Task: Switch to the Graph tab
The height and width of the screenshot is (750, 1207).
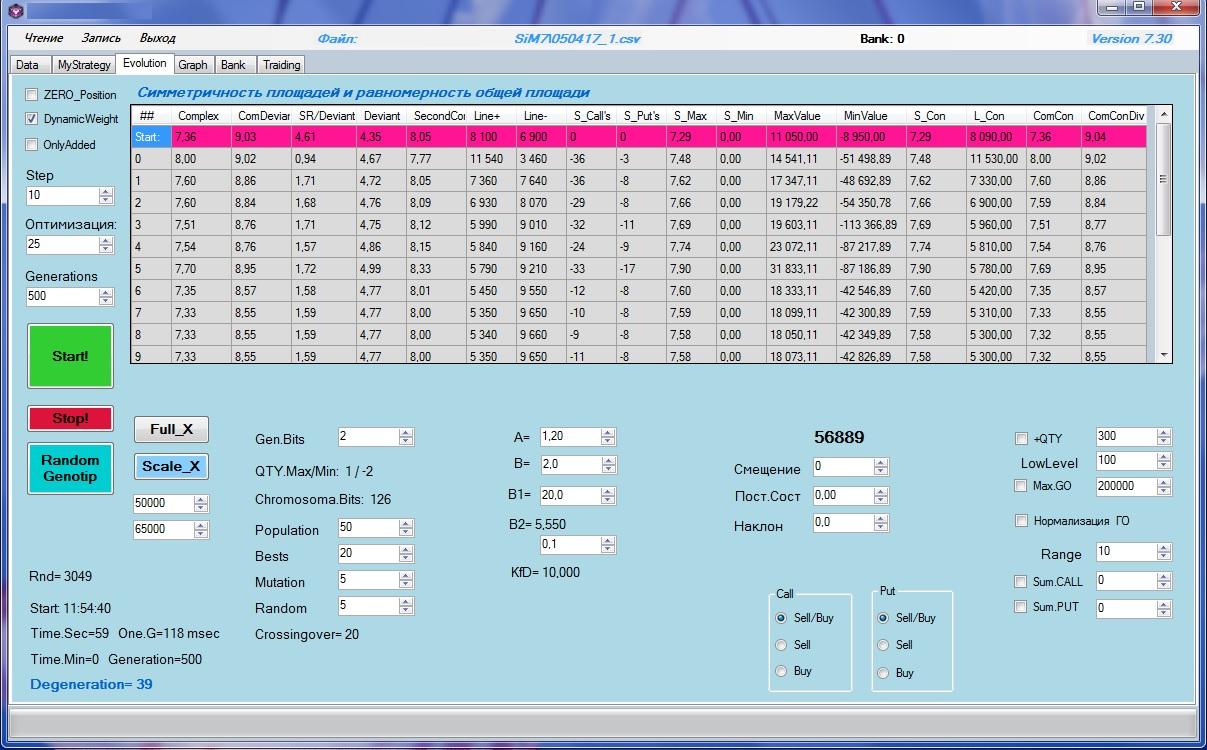Action: point(192,65)
